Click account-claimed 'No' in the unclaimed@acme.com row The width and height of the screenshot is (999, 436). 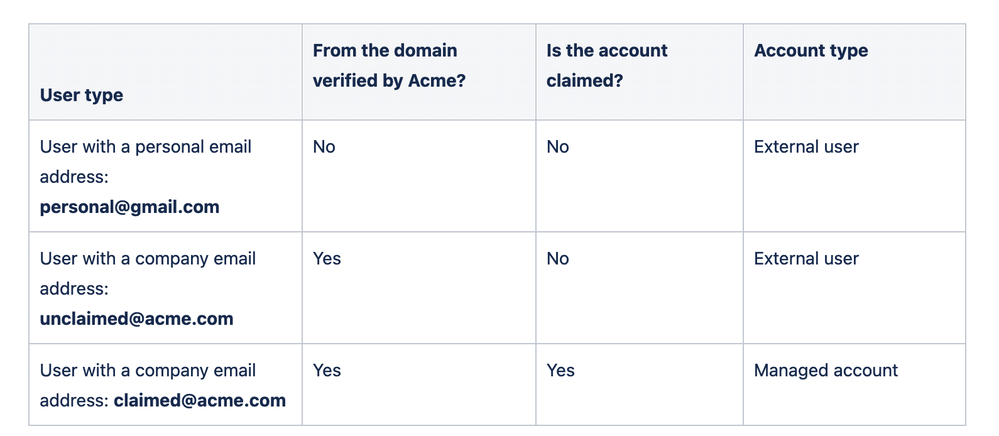click(x=558, y=259)
